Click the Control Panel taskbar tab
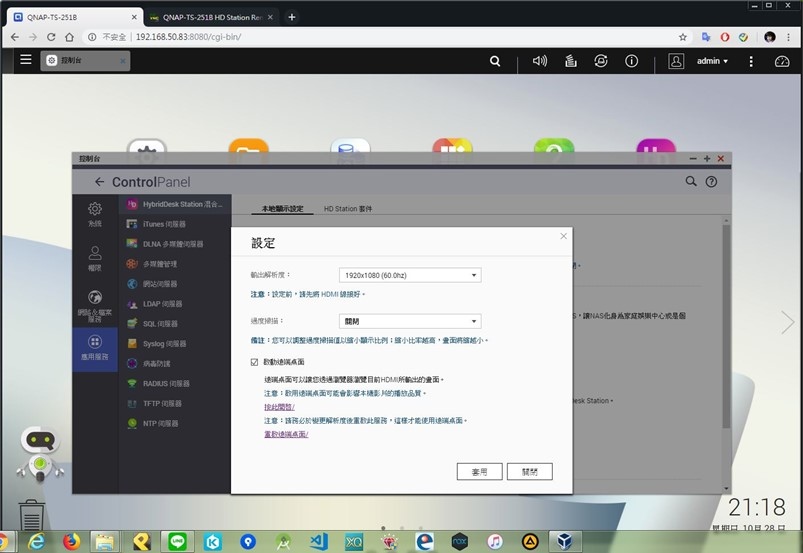The image size is (803, 553). [85, 60]
